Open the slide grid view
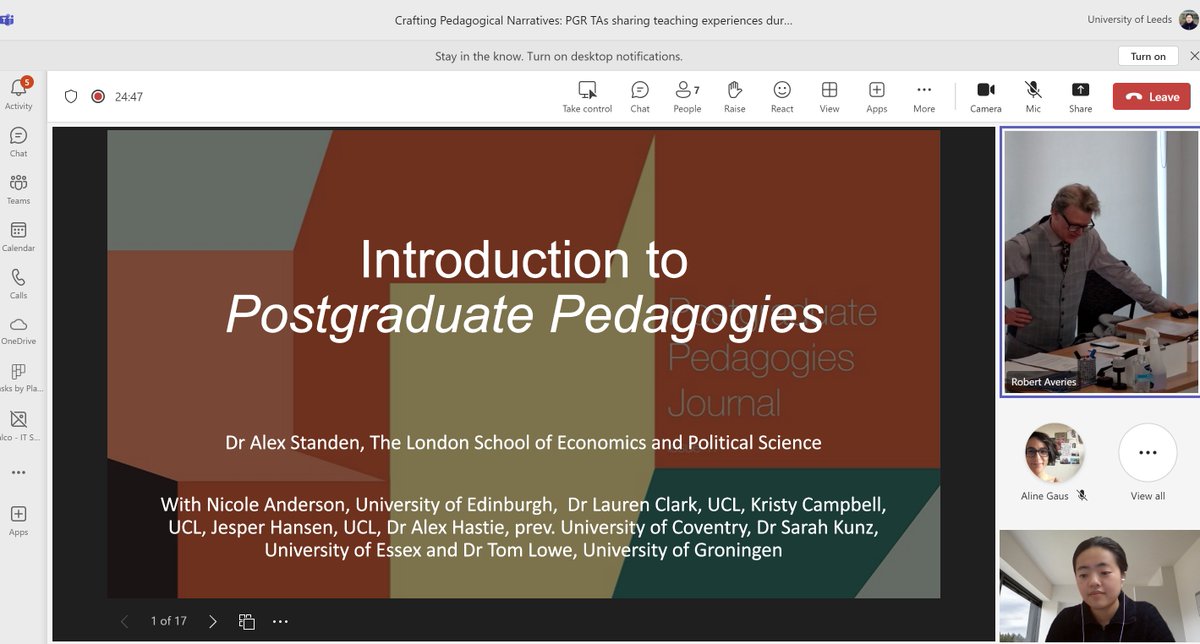The height and width of the screenshot is (644, 1200). [246, 621]
